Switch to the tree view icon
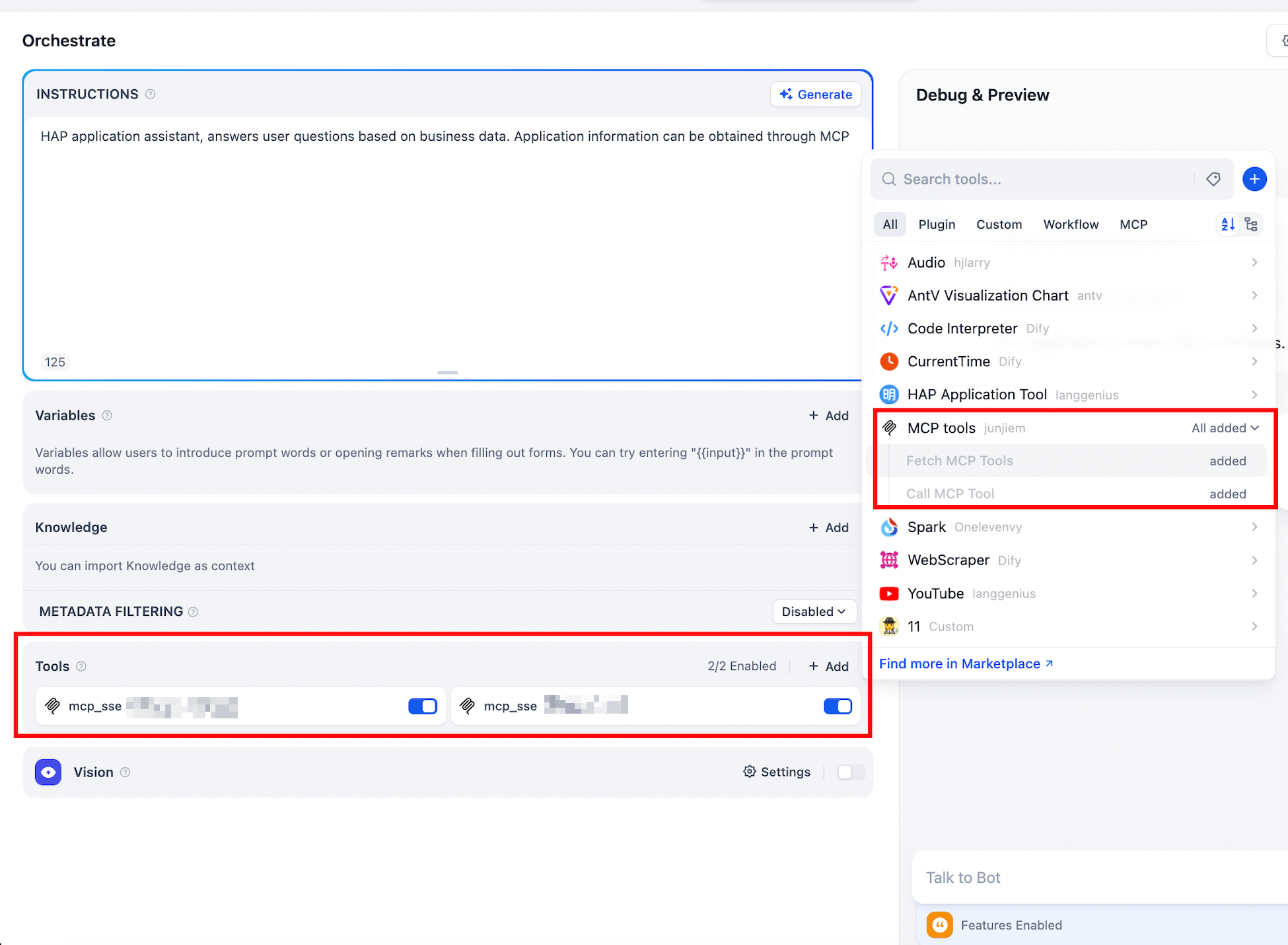This screenshot has width=1288, height=945. (x=1251, y=225)
